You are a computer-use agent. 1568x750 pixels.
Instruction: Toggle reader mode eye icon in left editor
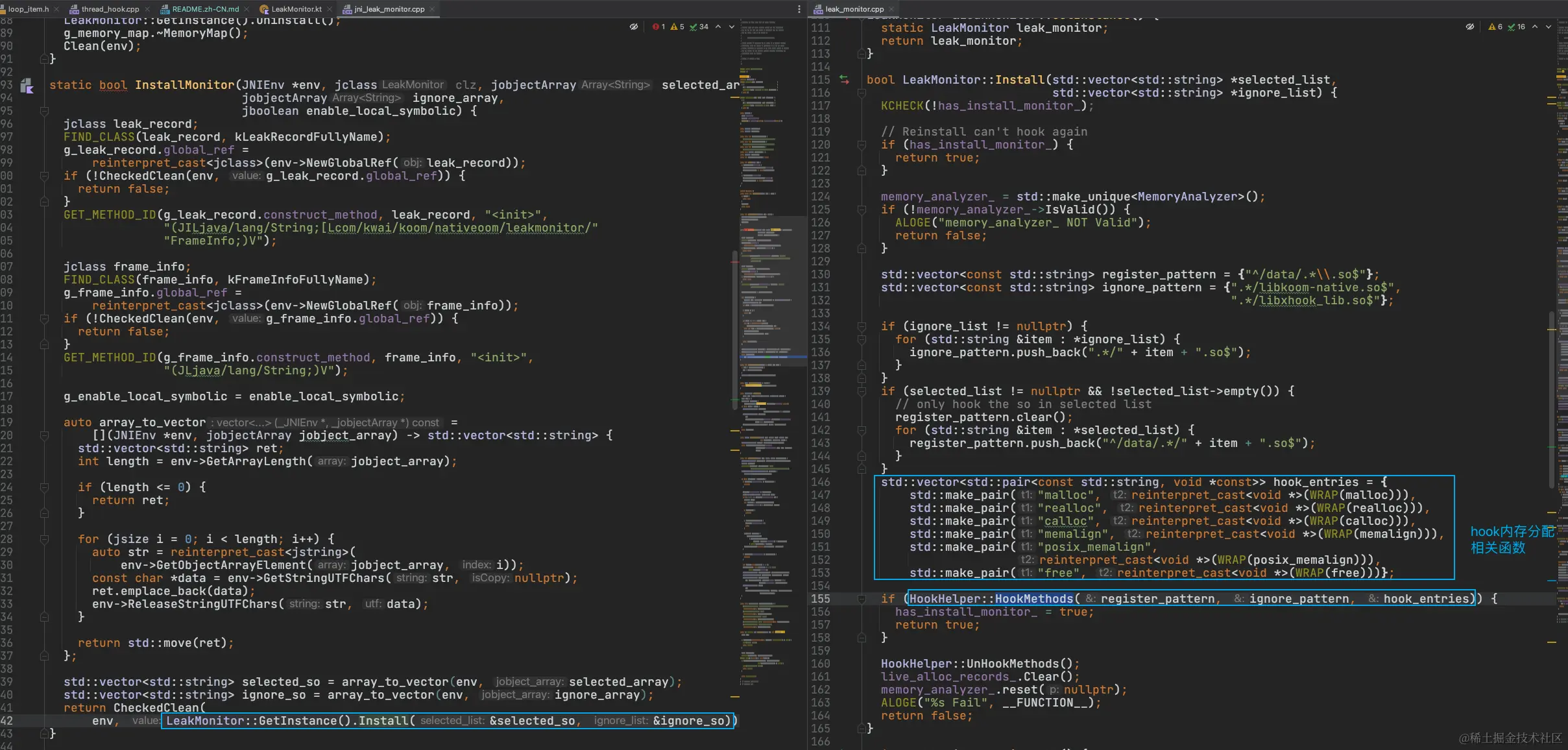pyautogui.click(x=634, y=27)
